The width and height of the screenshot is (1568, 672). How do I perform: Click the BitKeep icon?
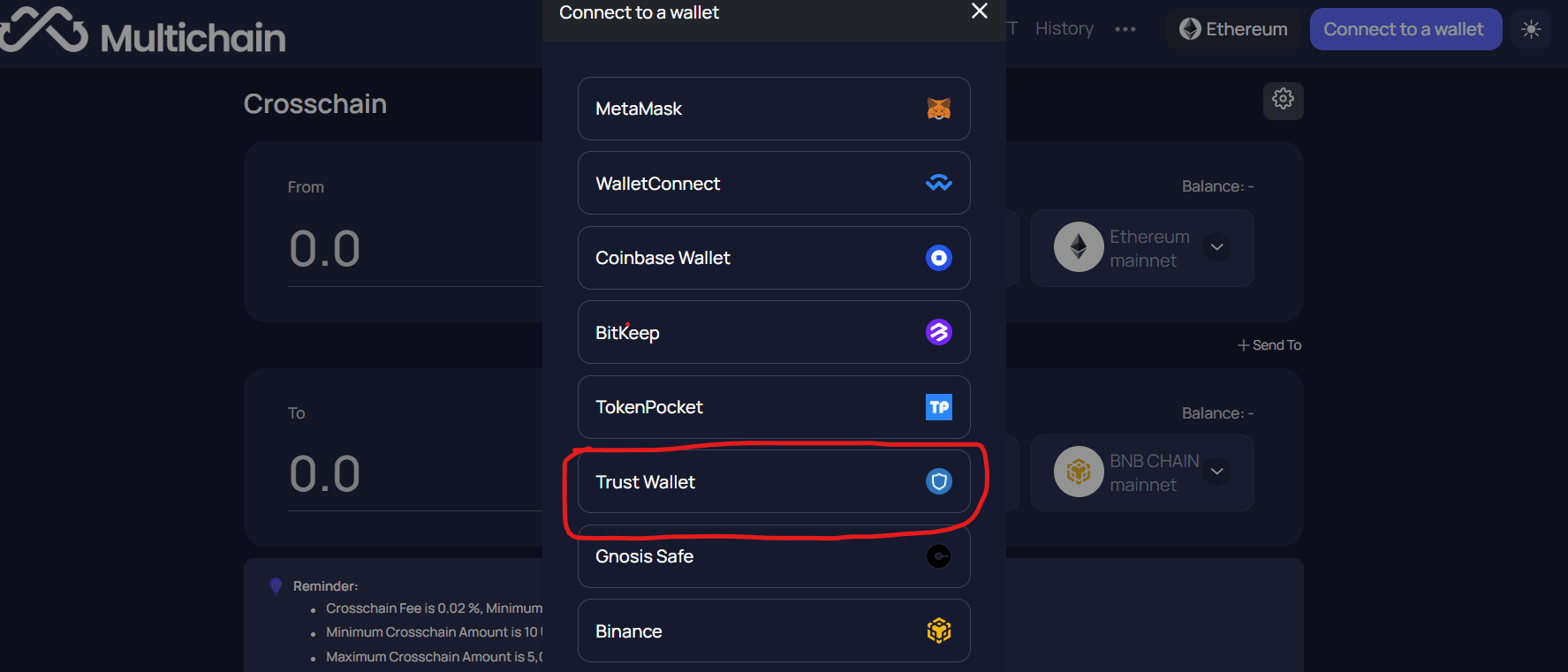[939, 332]
